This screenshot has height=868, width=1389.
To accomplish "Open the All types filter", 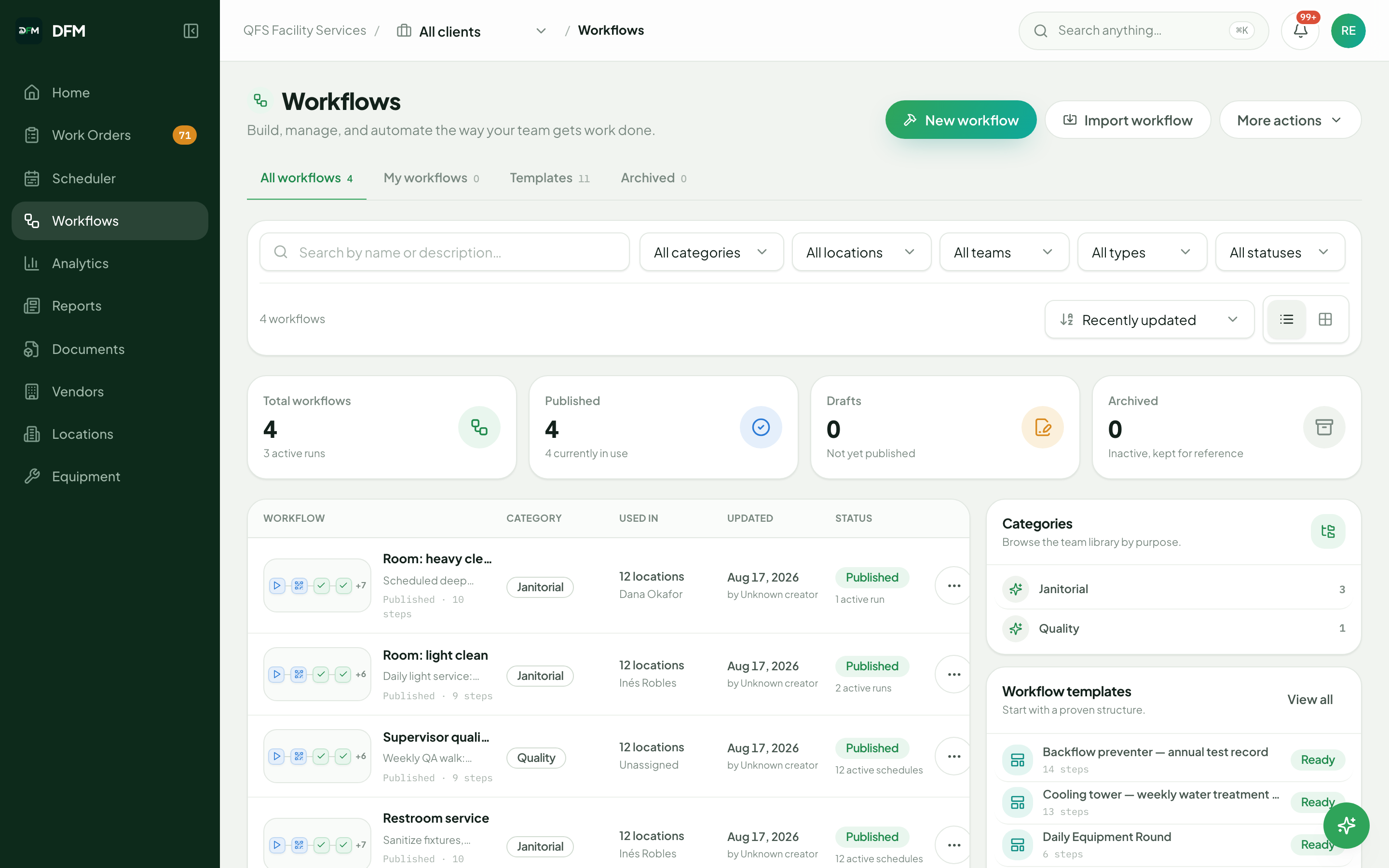I will click(x=1142, y=252).
